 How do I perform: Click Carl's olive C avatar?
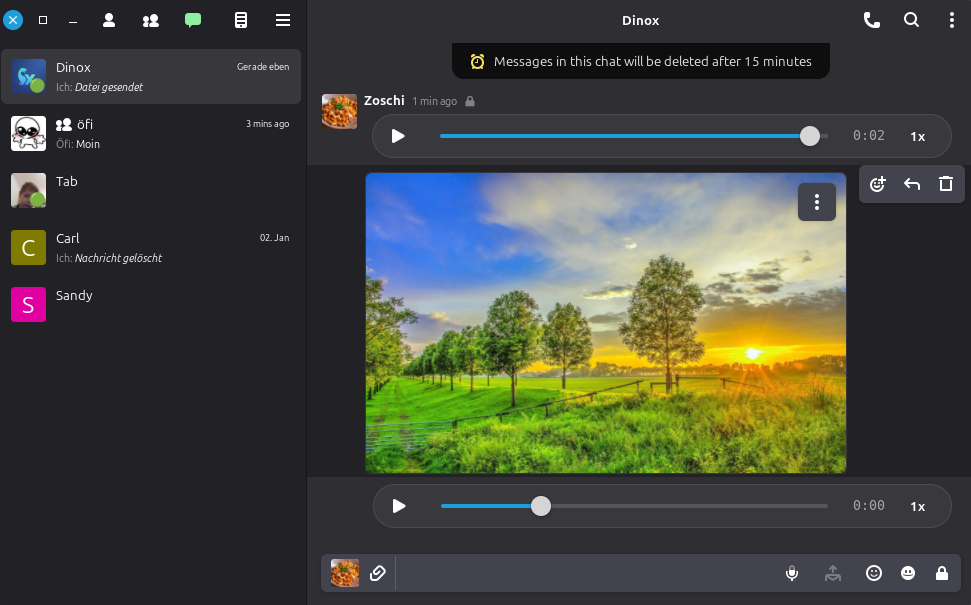[x=28, y=248]
